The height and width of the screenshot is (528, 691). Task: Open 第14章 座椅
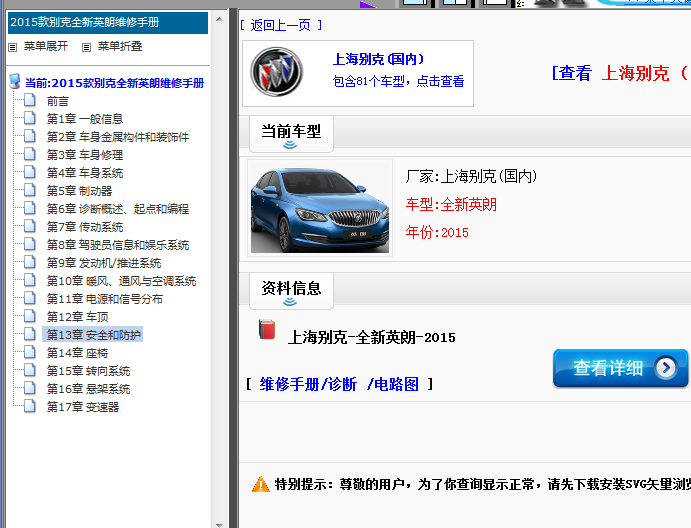point(78,353)
